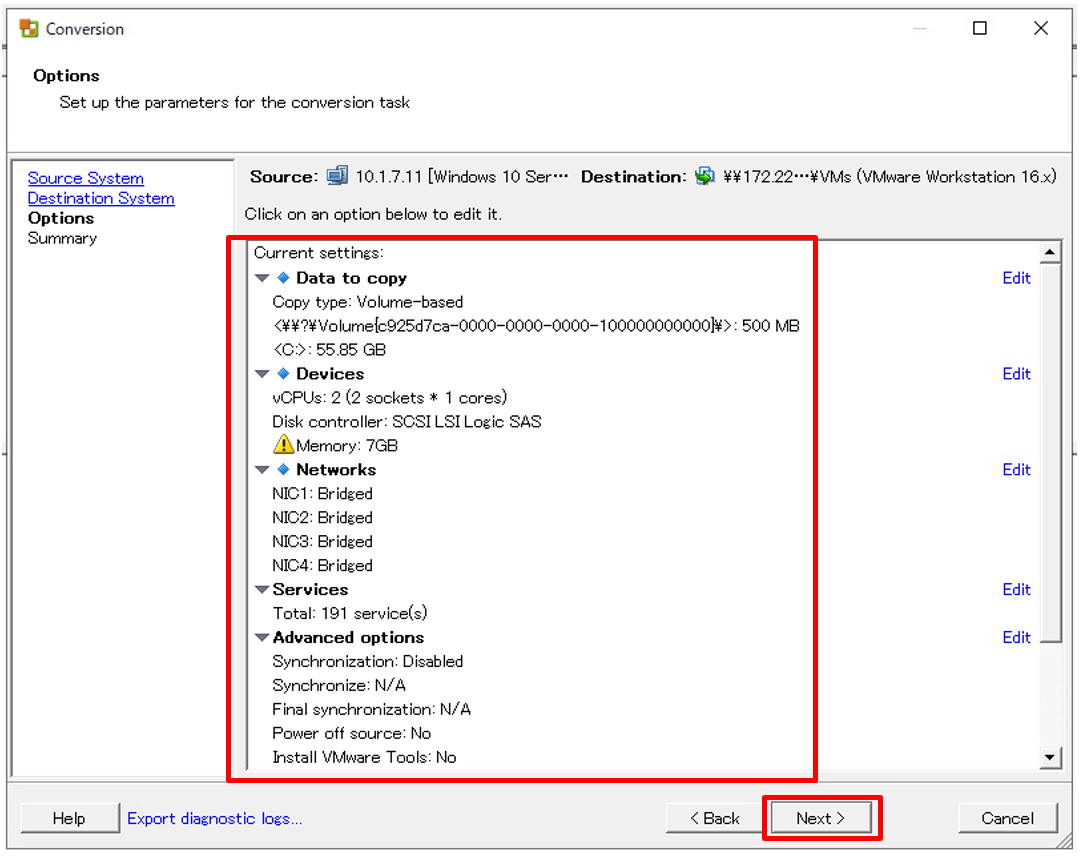
Task: Collapse the Services section
Action: tap(262, 590)
